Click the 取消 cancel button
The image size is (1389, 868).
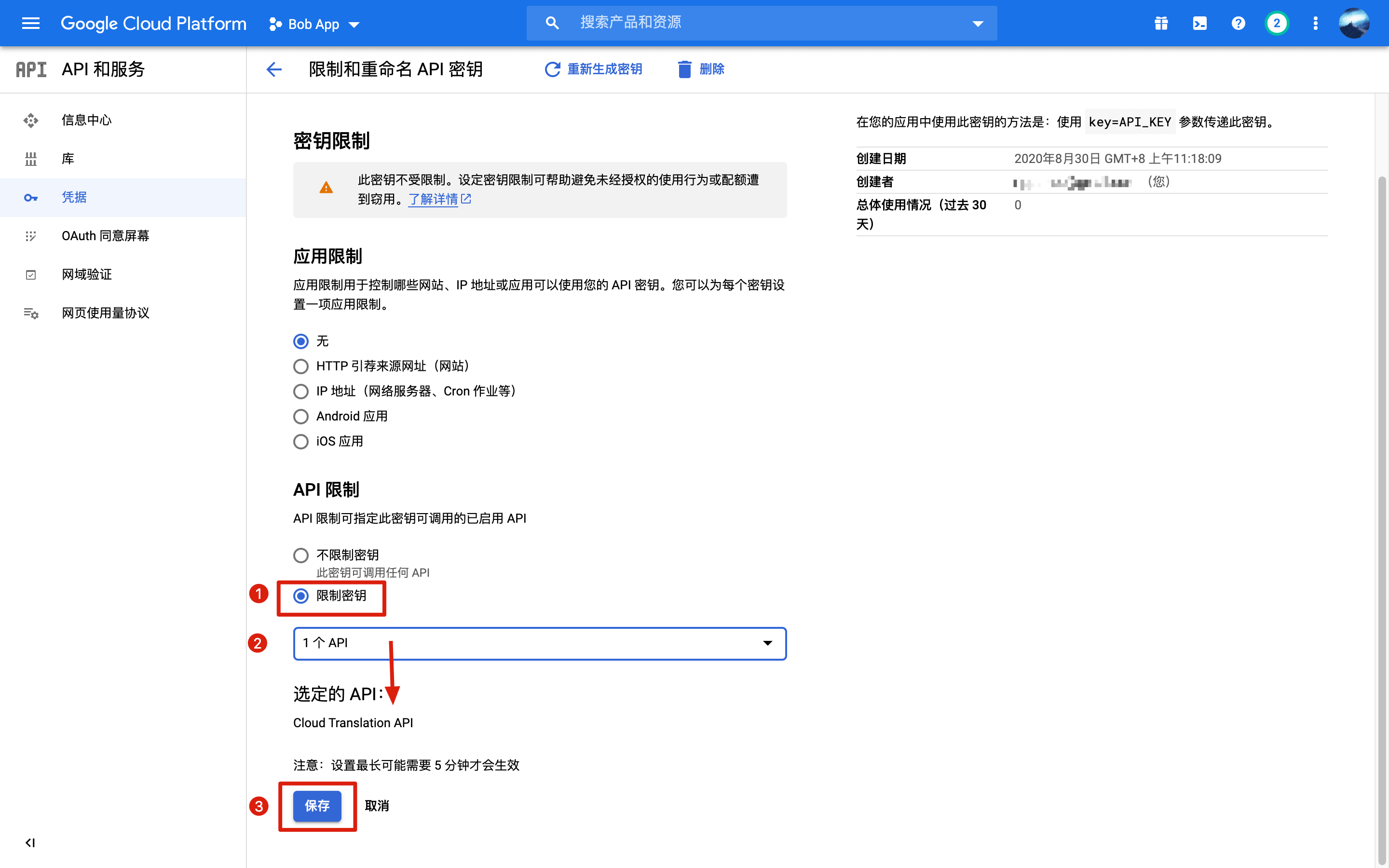(377, 805)
